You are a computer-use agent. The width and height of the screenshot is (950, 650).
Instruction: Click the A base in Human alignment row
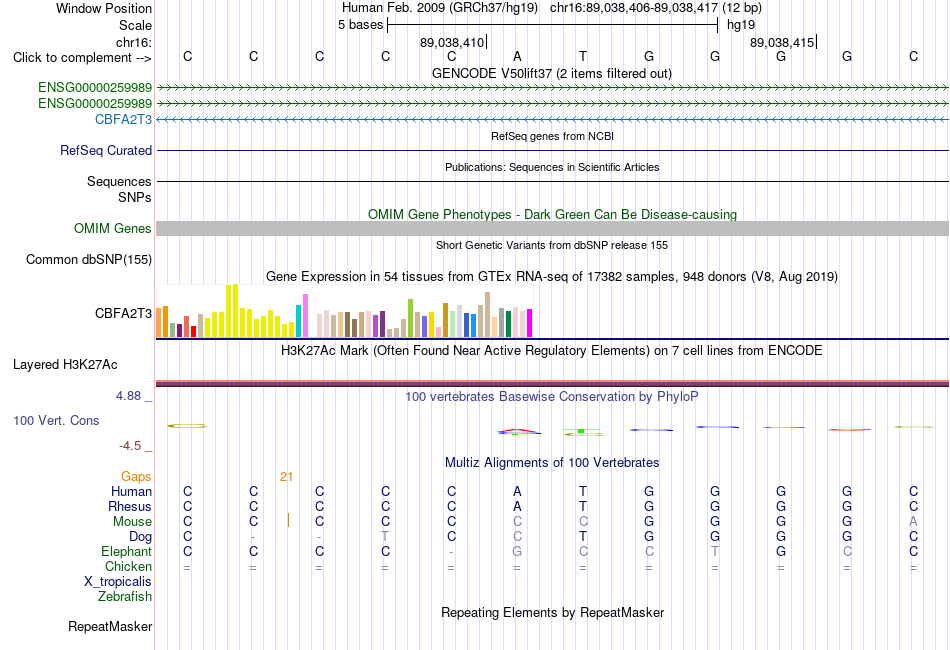(x=517, y=491)
